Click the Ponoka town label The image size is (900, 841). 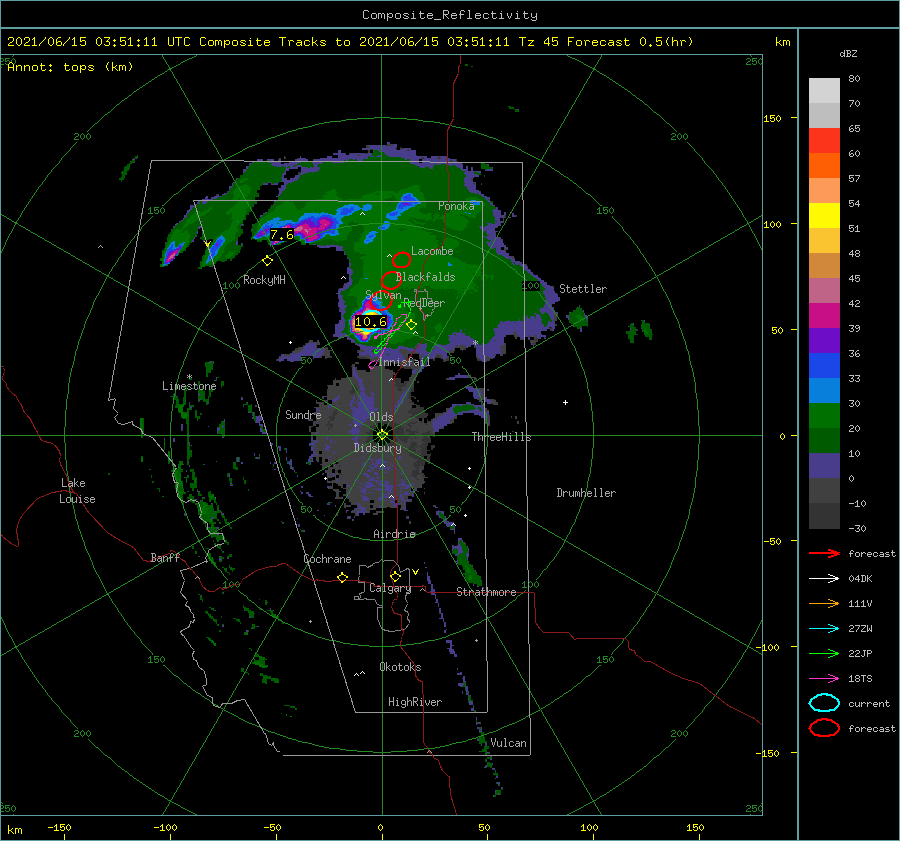456,206
